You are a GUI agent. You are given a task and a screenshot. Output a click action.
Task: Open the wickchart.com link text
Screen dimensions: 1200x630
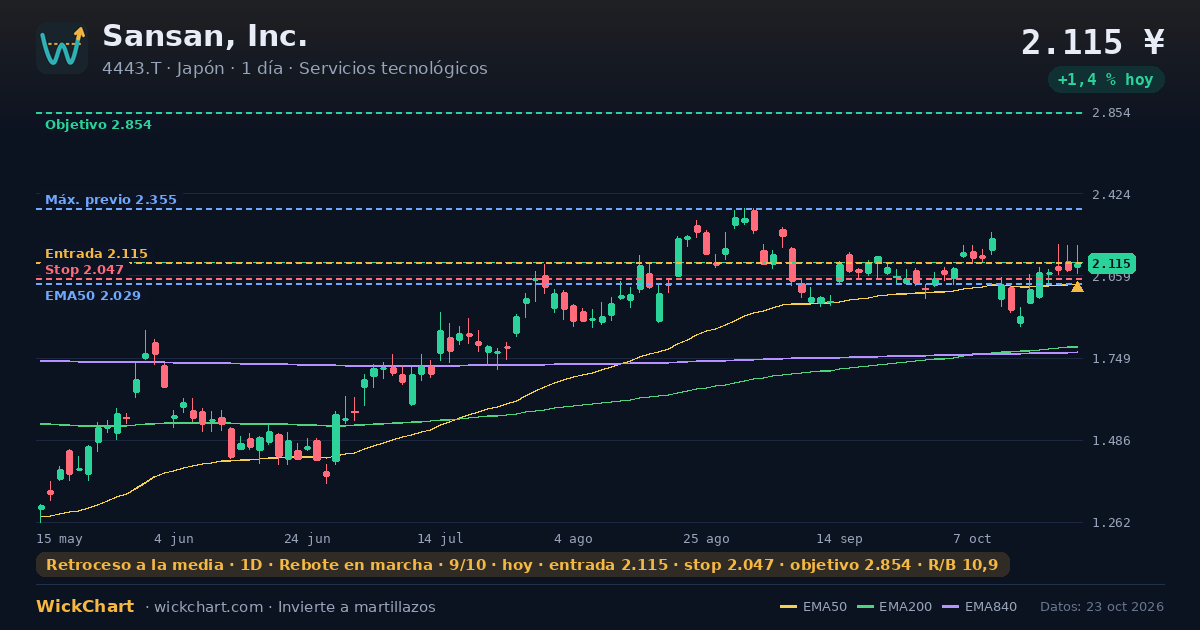[208, 607]
